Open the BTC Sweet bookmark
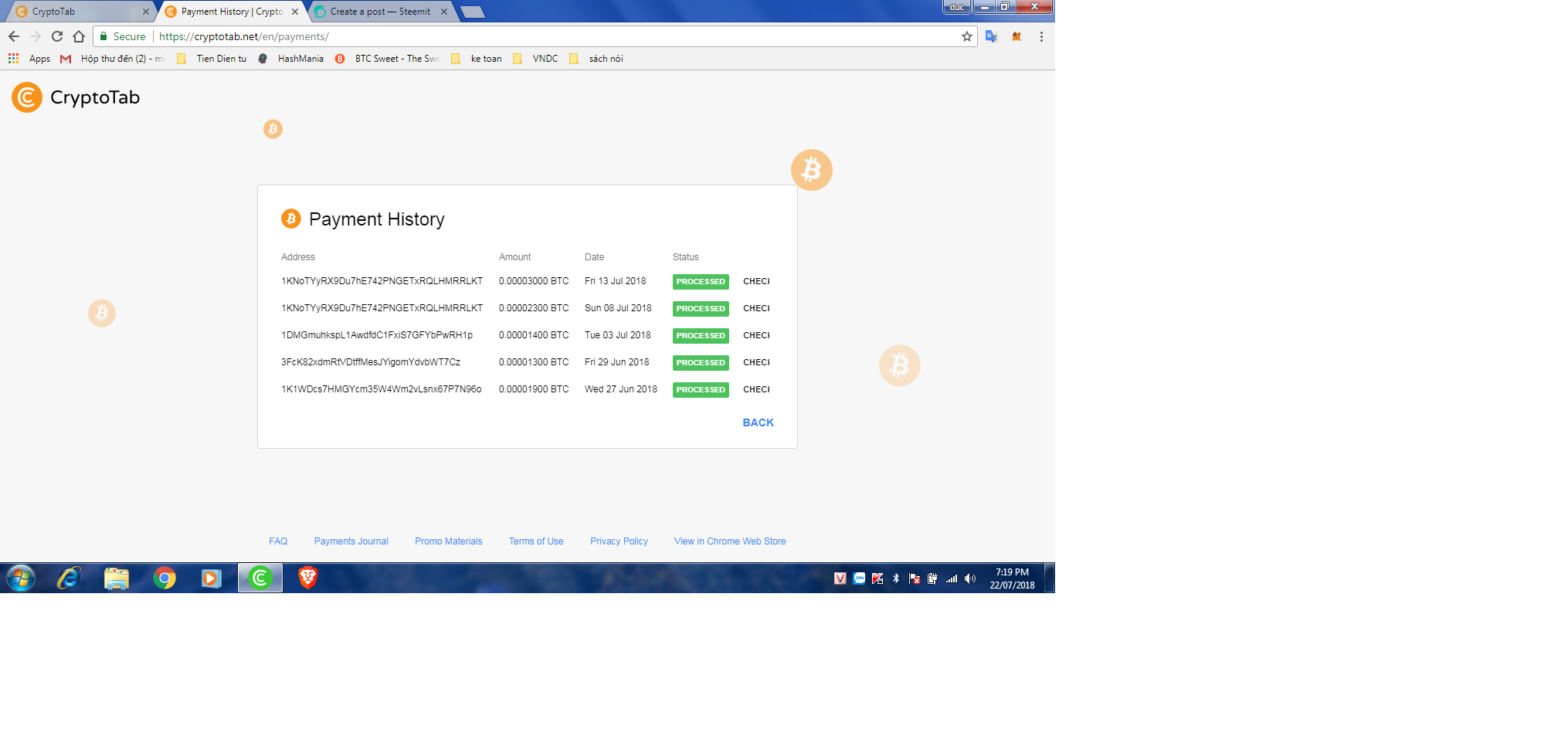This screenshot has height=743, width=1568. click(387, 59)
